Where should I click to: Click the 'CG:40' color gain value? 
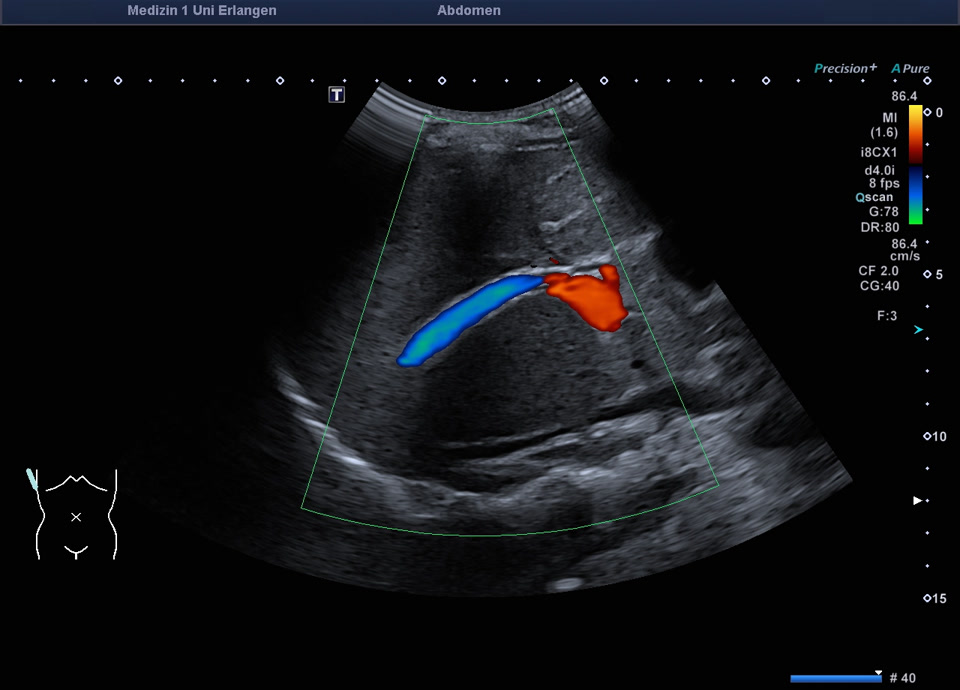pos(880,286)
